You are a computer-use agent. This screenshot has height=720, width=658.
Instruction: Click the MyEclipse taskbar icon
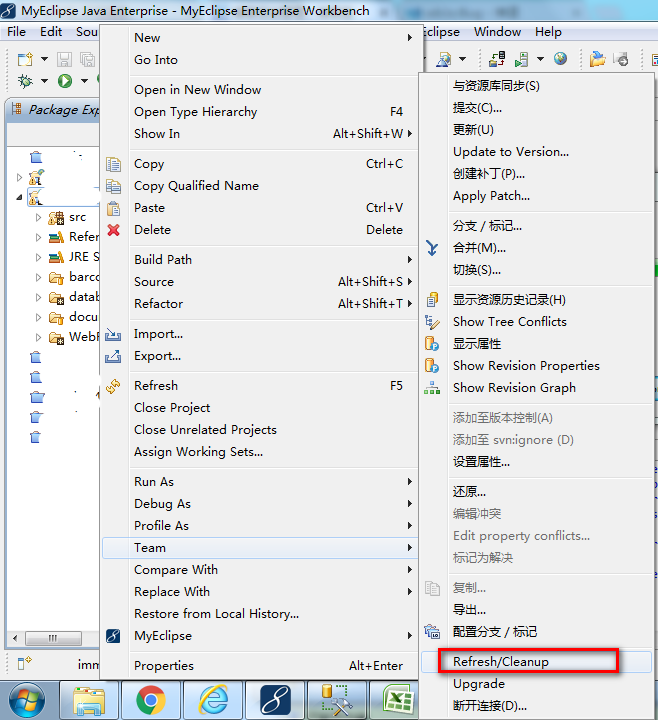(275, 701)
